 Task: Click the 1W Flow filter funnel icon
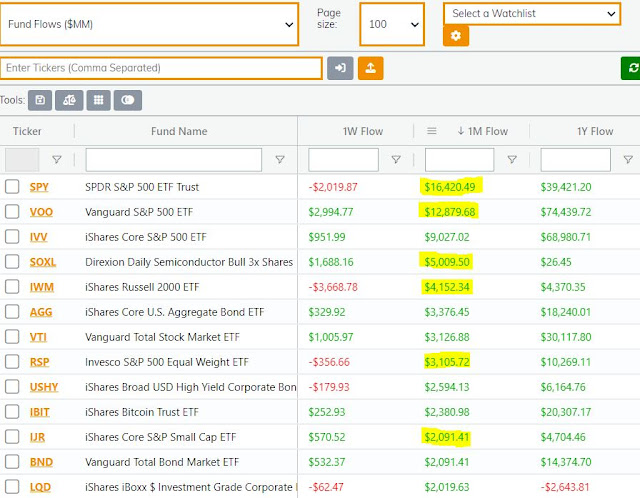tap(396, 160)
